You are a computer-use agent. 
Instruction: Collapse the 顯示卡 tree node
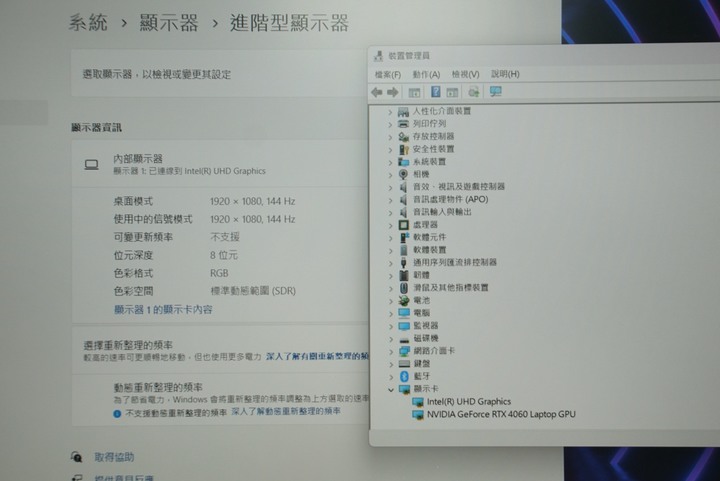391,390
